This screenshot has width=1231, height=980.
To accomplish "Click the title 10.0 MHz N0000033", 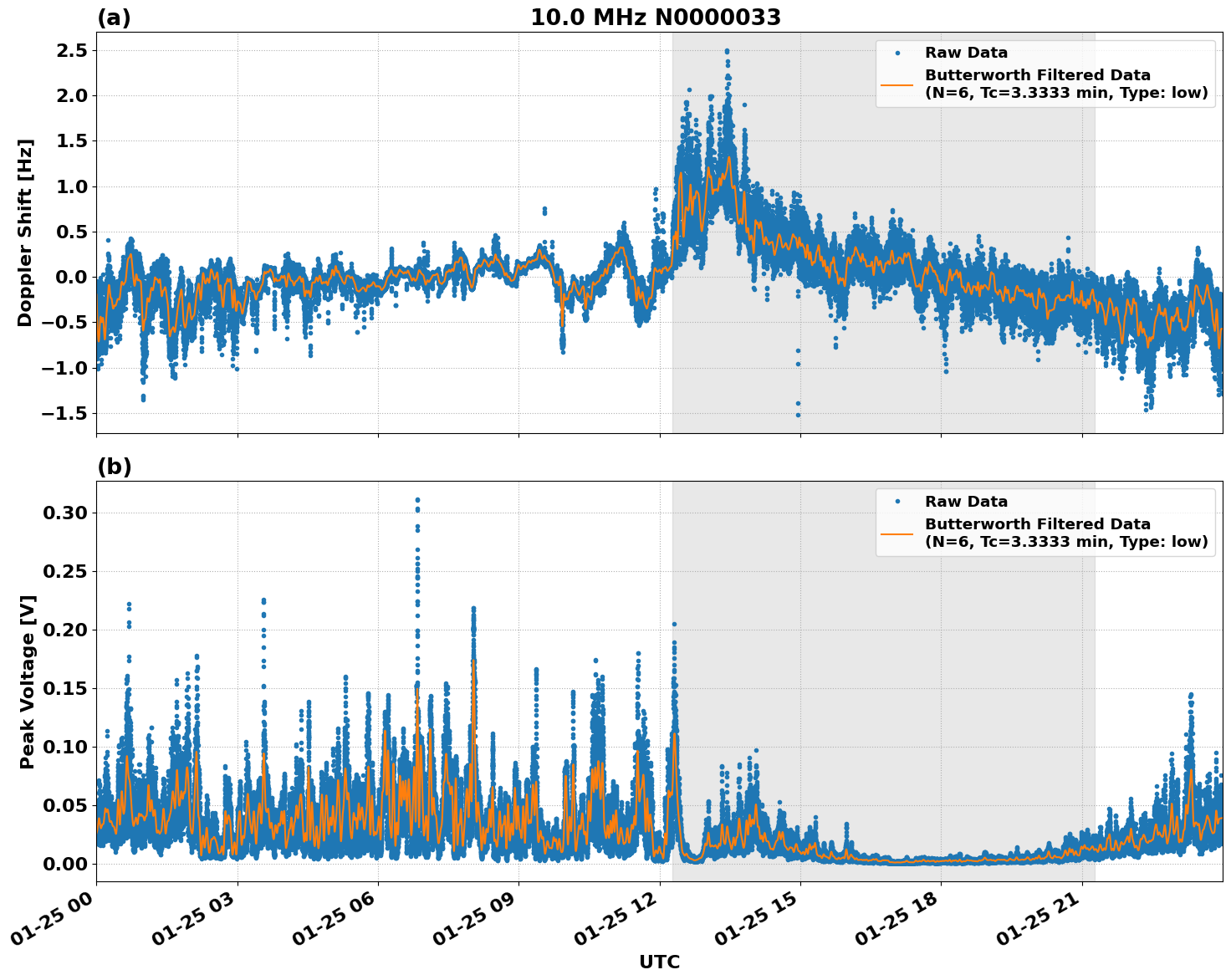I will (x=655, y=17).
